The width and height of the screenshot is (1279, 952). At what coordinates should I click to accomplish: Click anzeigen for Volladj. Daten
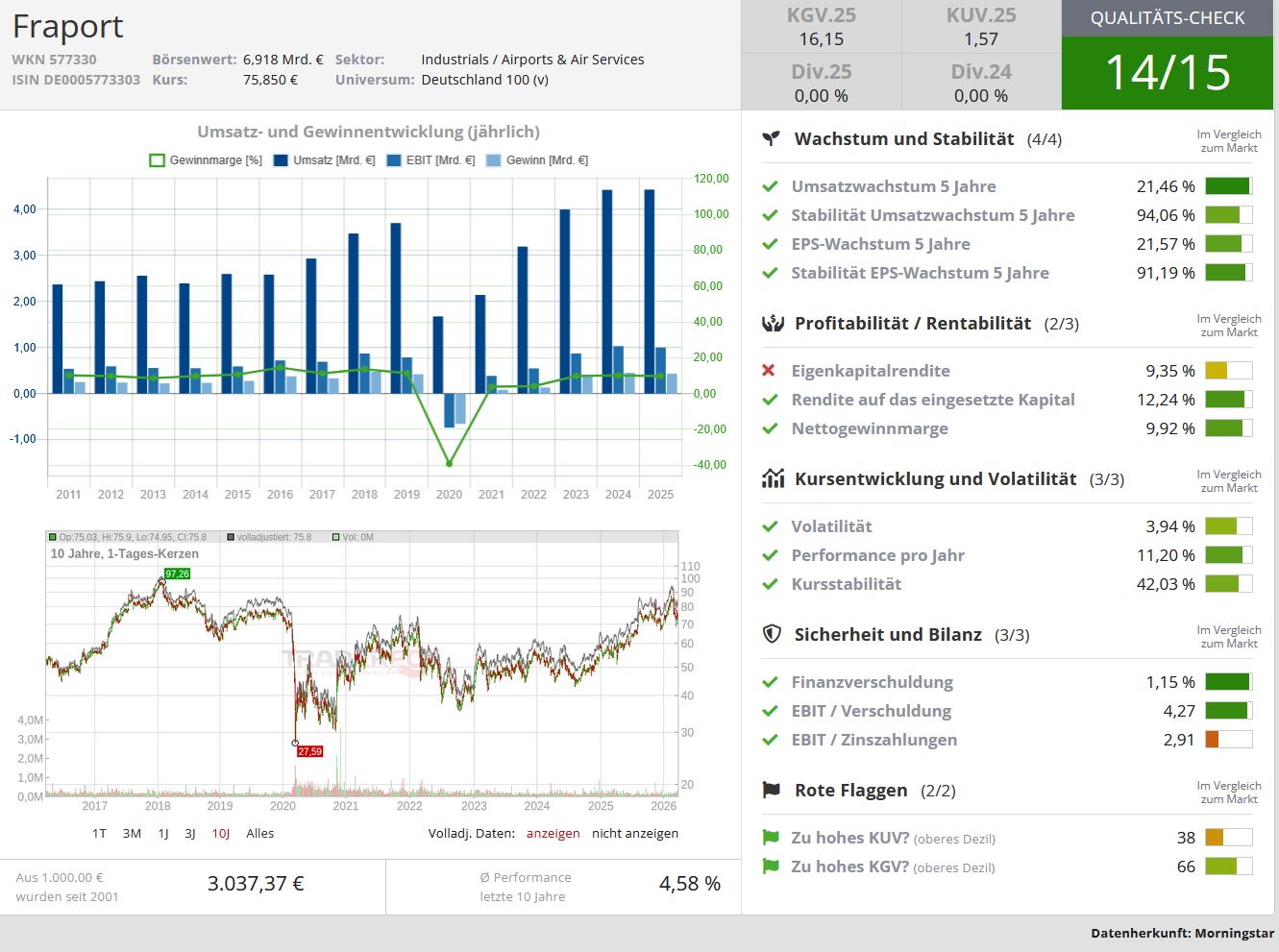[x=553, y=833]
